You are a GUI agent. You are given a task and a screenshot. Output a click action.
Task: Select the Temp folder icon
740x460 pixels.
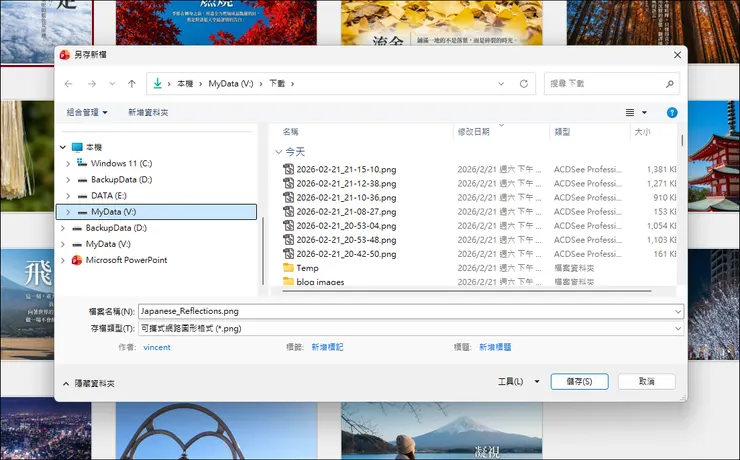point(288,268)
